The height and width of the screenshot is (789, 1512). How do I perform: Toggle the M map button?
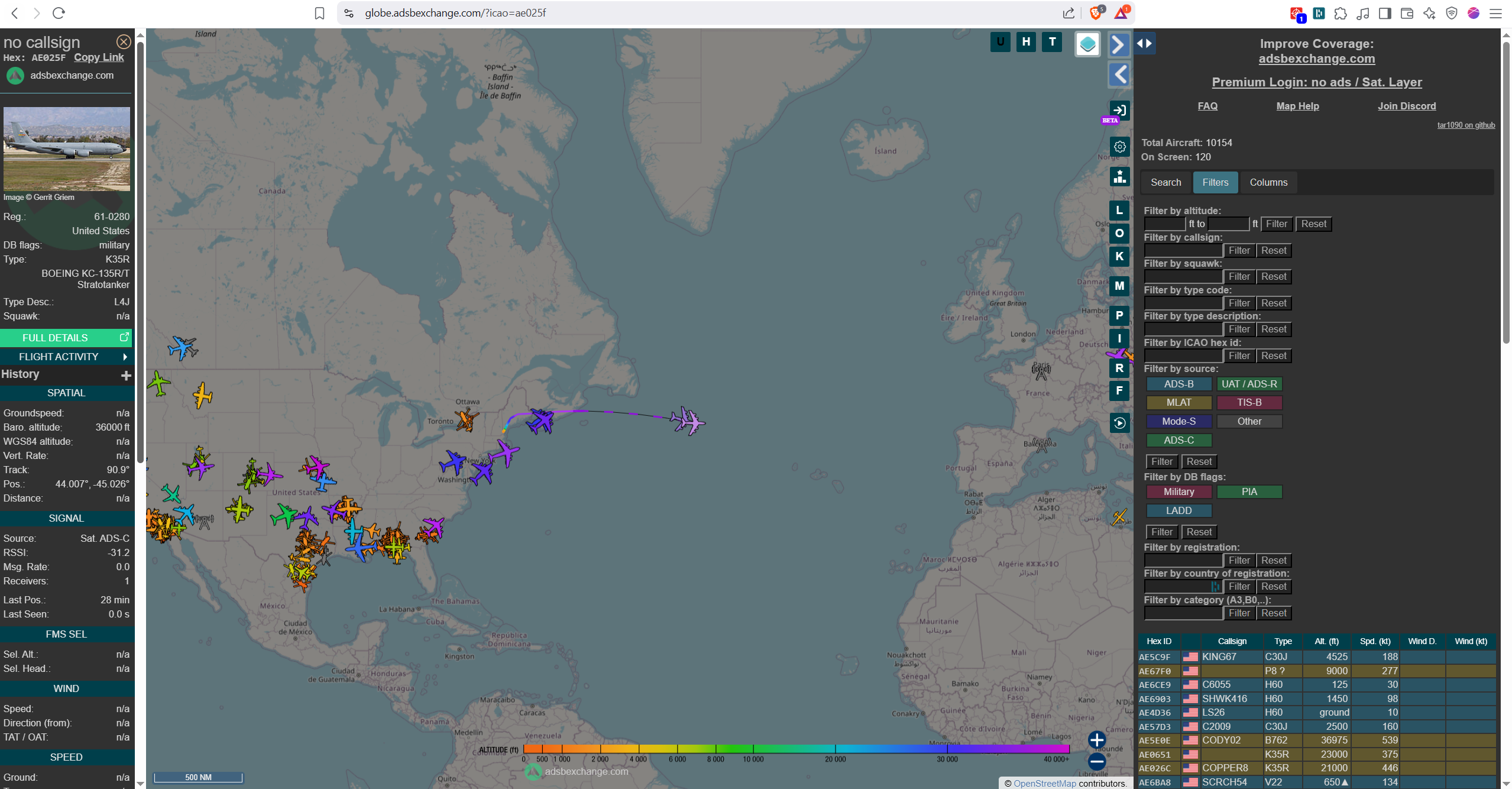(x=1119, y=286)
